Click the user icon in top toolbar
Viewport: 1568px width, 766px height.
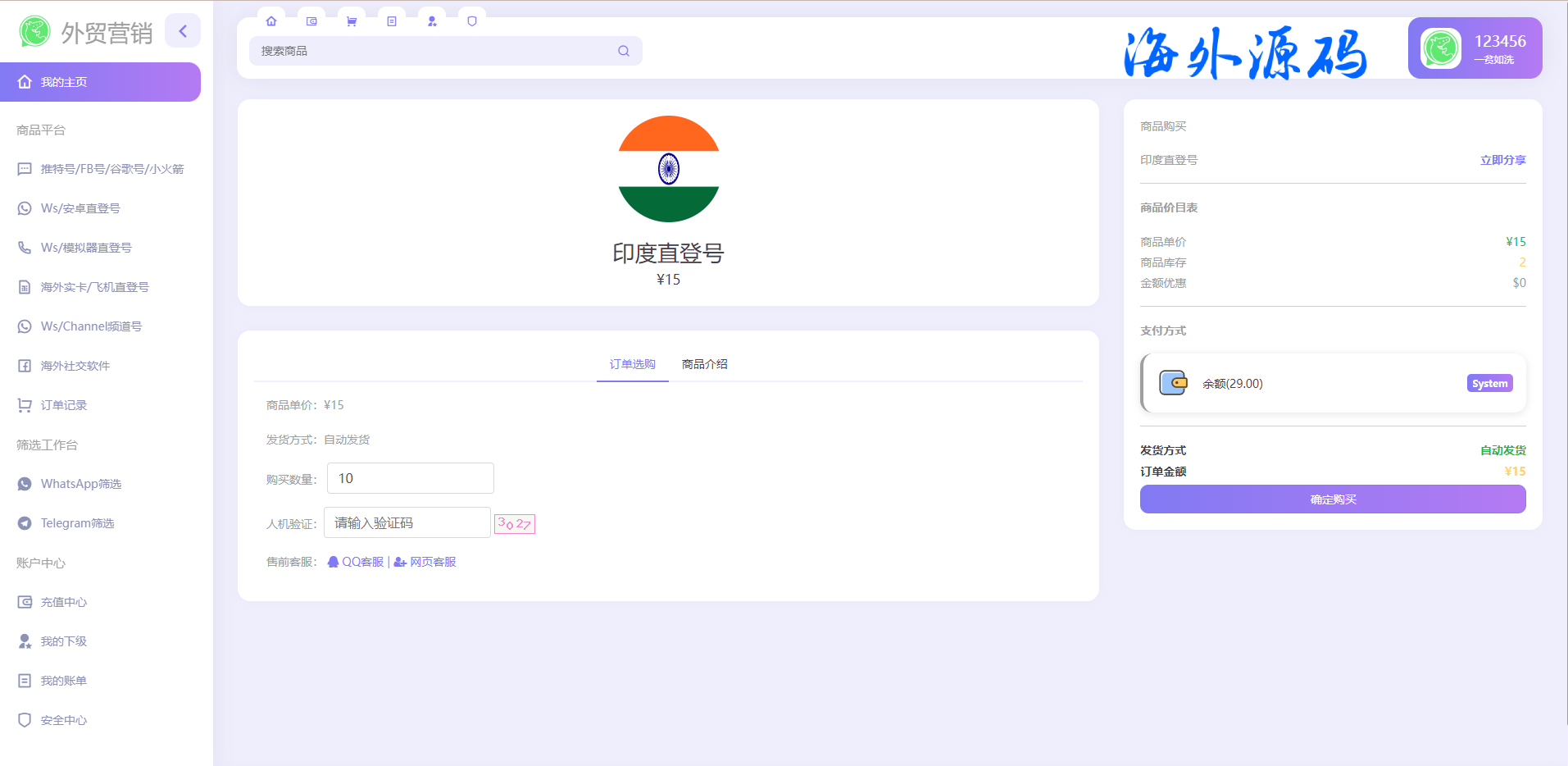point(432,21)
